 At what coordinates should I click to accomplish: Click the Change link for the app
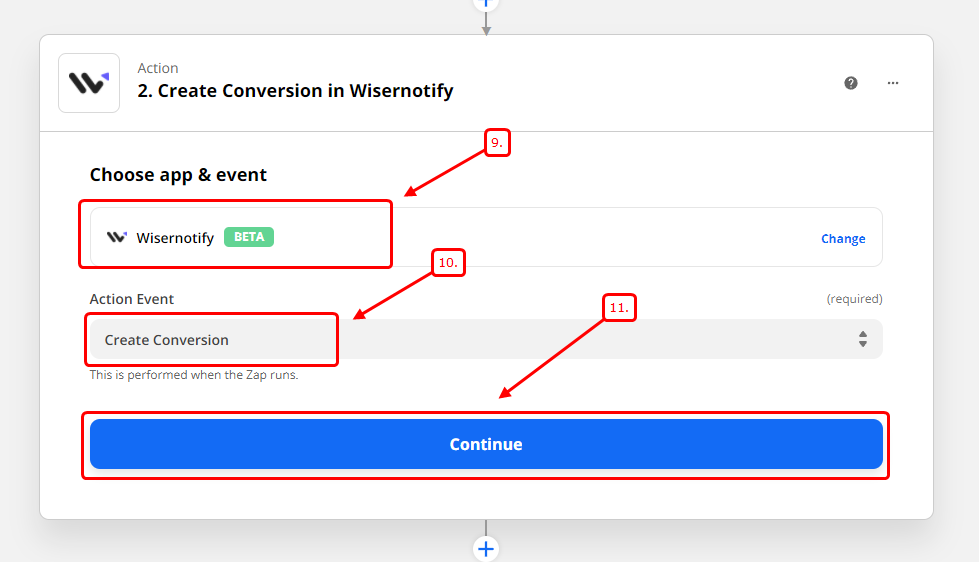click(843, 239)
